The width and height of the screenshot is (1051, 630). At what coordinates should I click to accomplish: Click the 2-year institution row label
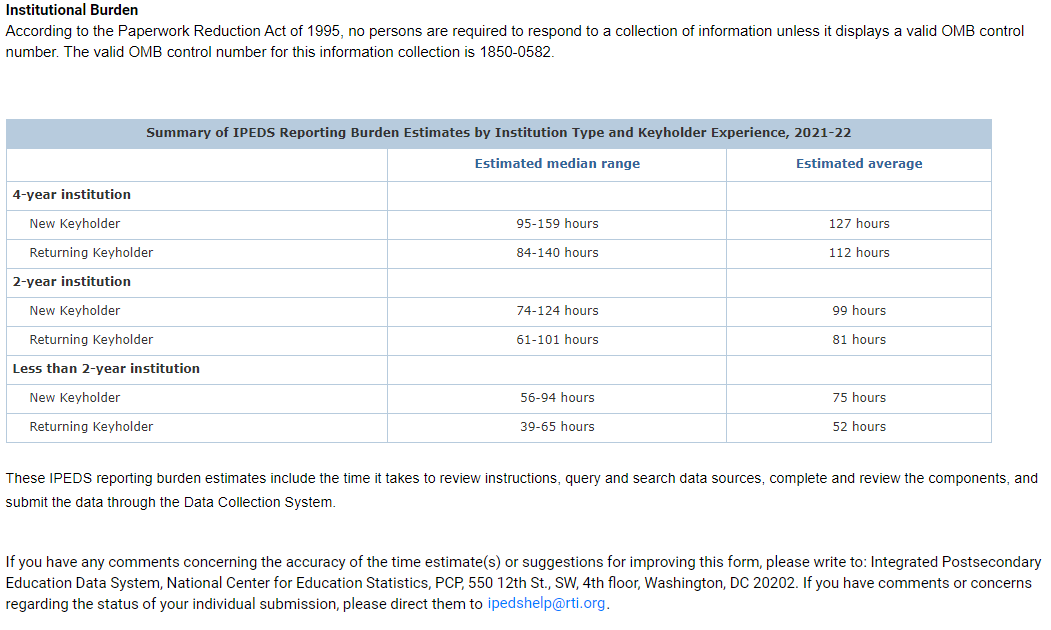pos(72,282)
